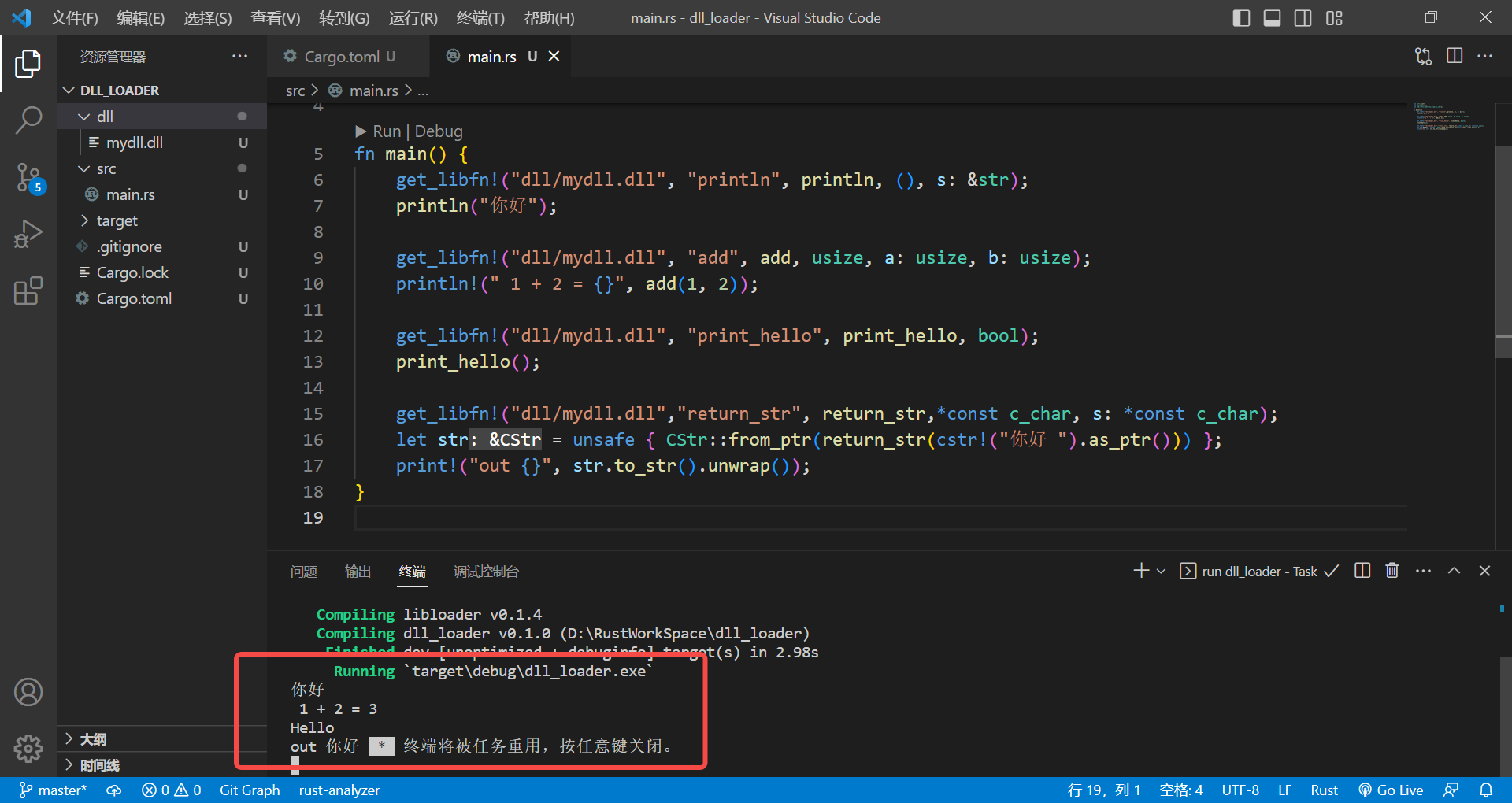1512x803 pixels.
Task: Toggle the primary side bar visibility
Action: [x=1241, y=18]
